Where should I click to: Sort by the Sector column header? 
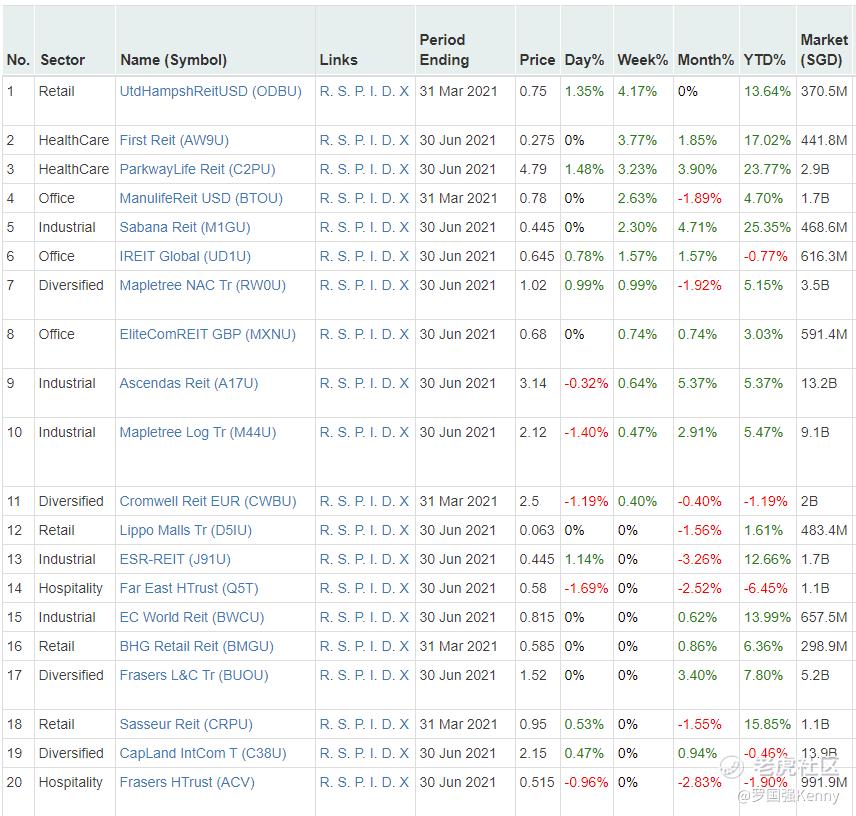(x=62, y=59)
